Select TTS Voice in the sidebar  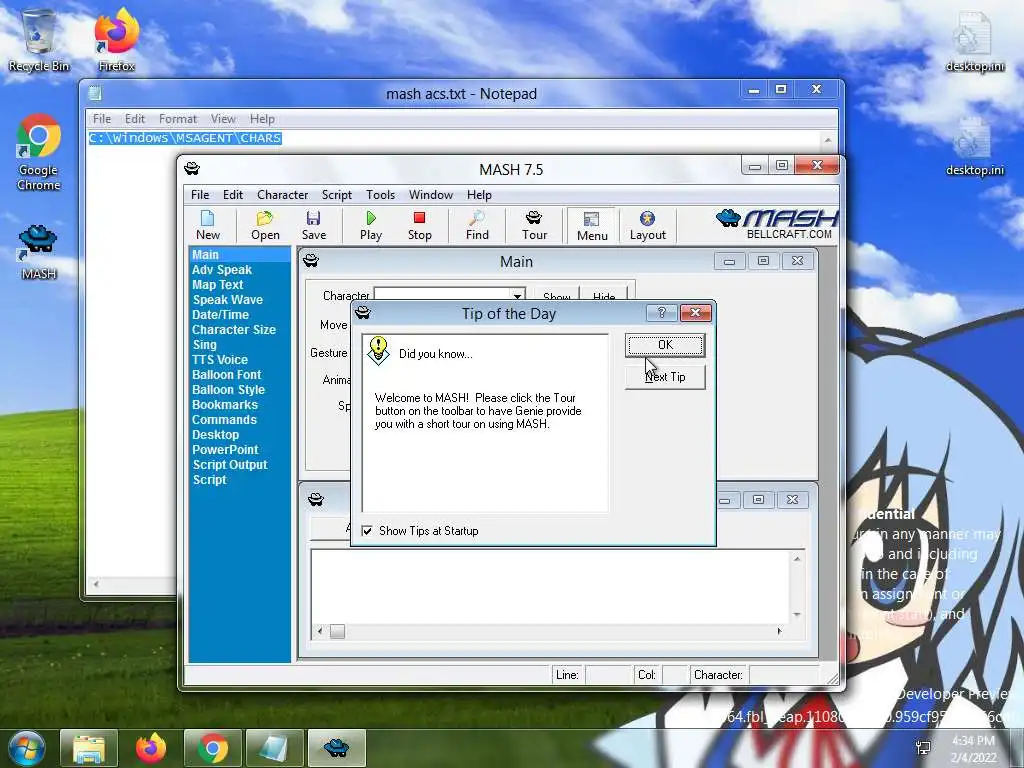pyautogui.click(x=219, y=360)
